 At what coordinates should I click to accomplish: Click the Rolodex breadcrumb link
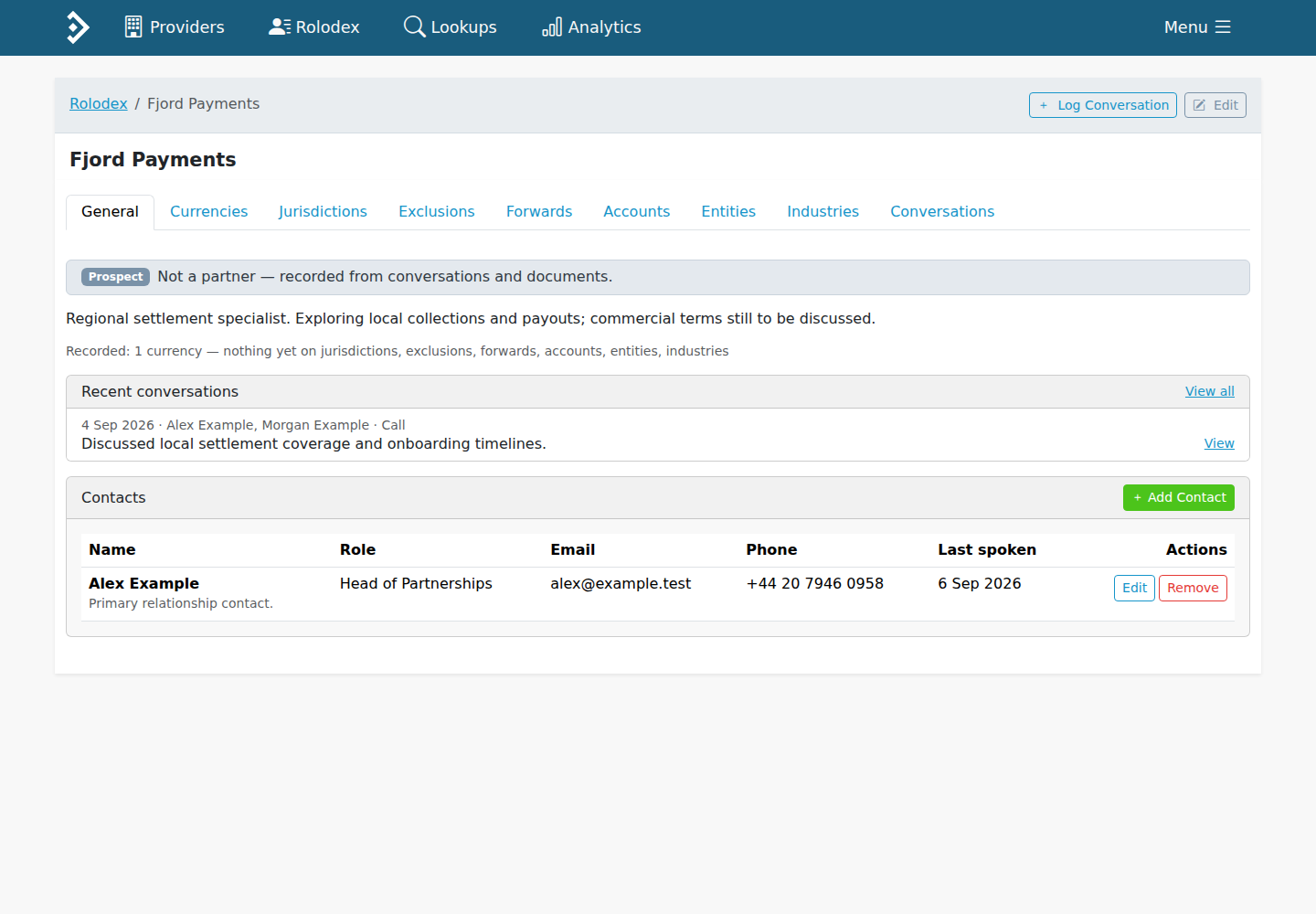pyautogui.click(x=99, y=104)
